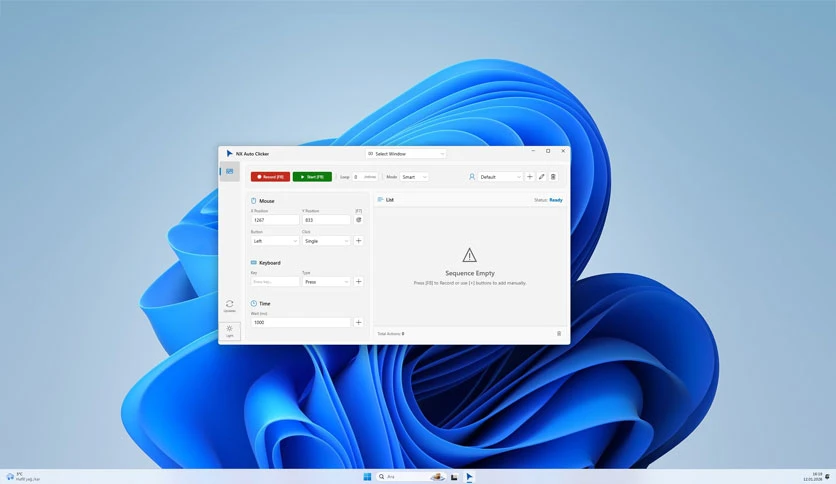Add wait time action with plus button

click(x=359, y=322)
